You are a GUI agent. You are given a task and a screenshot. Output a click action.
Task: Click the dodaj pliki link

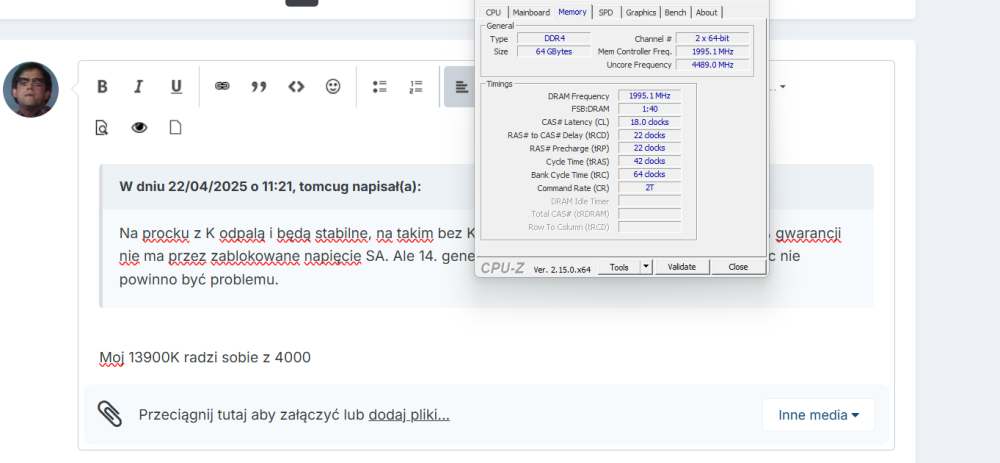click(408, 415)
